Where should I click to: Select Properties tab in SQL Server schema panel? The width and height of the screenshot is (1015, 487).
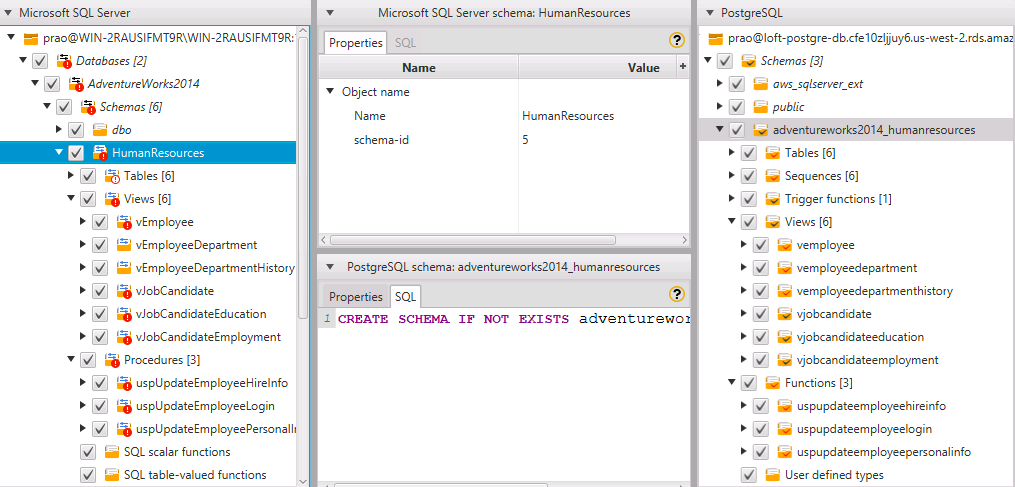(x=355, y=43)
